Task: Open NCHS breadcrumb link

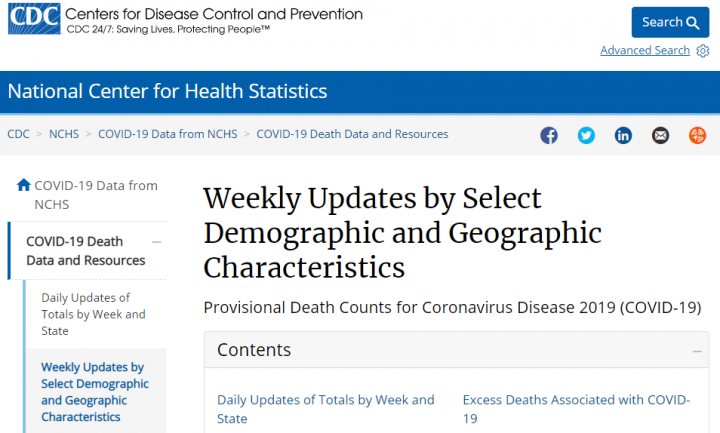Action: [63, 134]
